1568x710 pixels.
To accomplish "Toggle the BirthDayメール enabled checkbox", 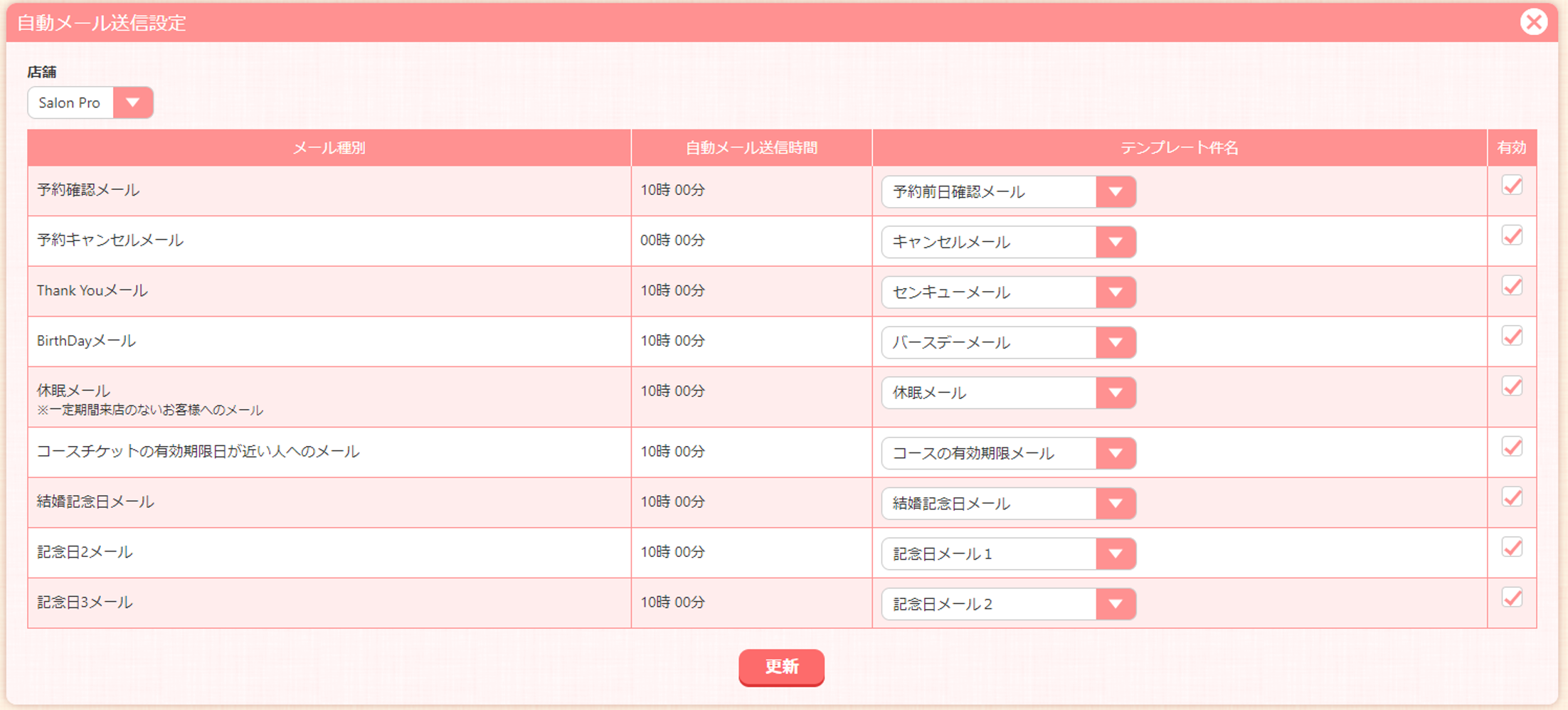I will [1512, 336].
